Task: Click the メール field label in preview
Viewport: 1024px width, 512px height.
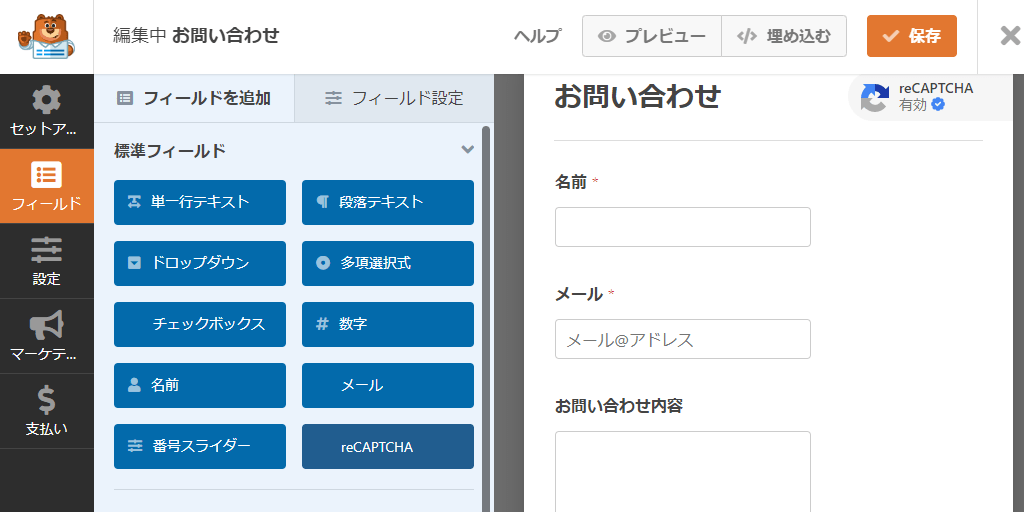Action: 579,295
